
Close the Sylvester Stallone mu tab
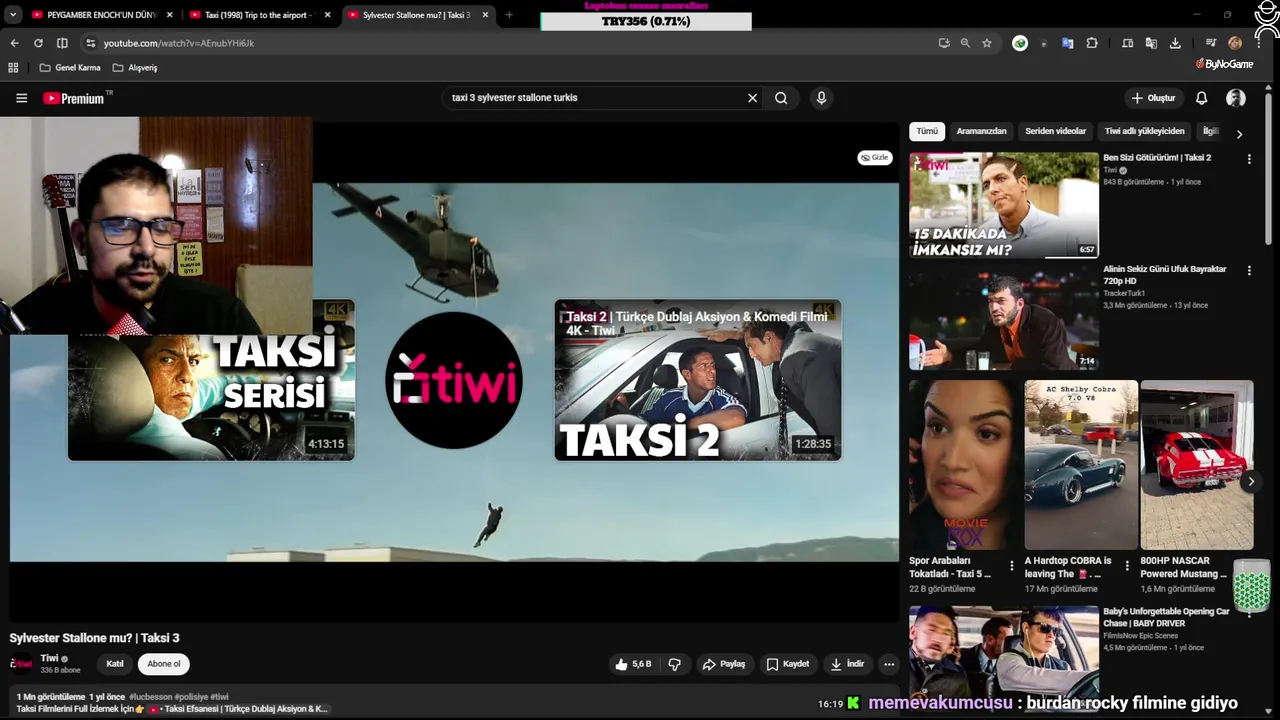(x=486, y=15)
